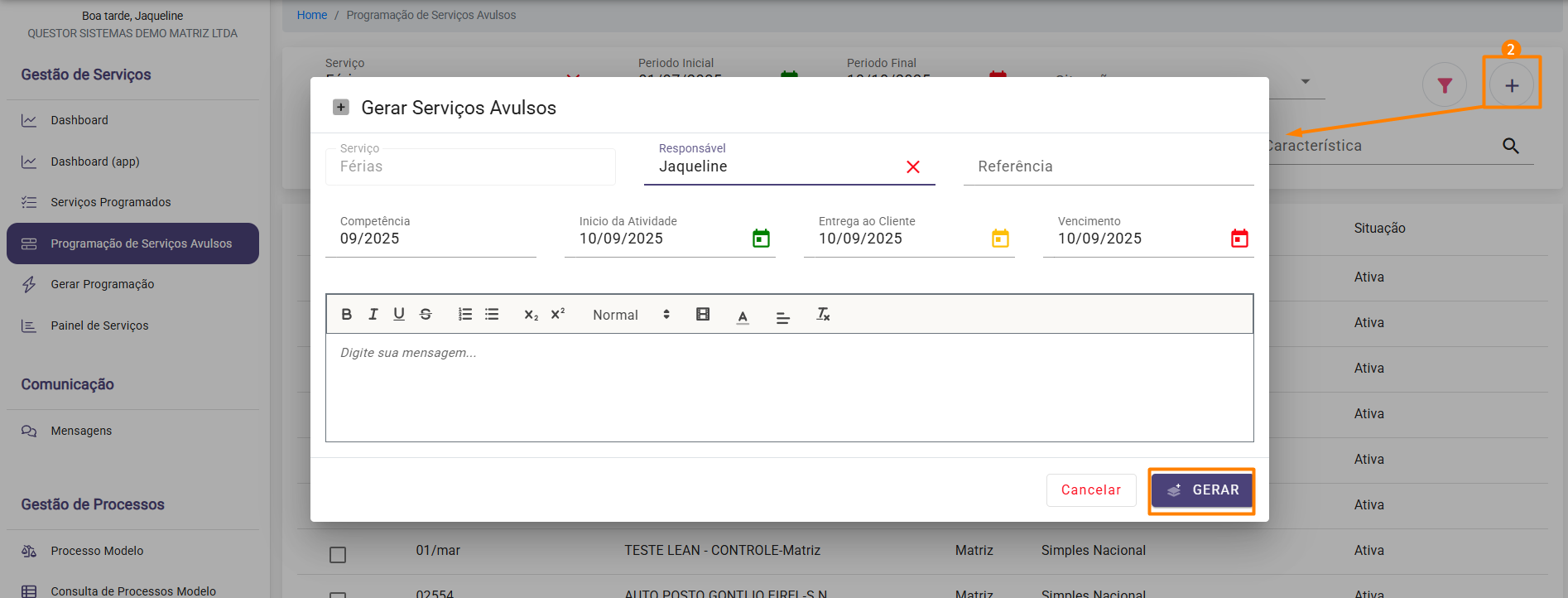Toggle strikethrough text formatting
The image size is (1568, 598).
(x=426, y=315)
